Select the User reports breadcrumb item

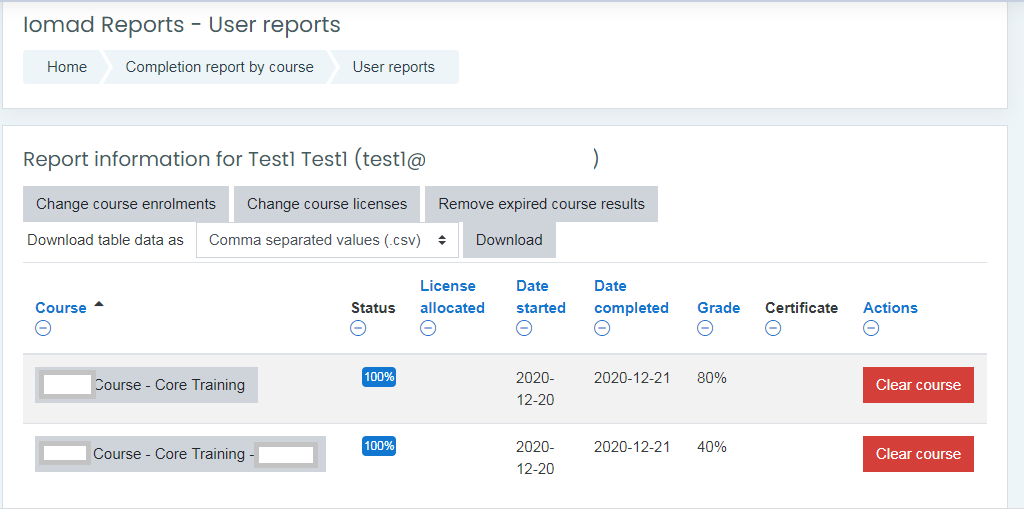(x=394, y=67)
